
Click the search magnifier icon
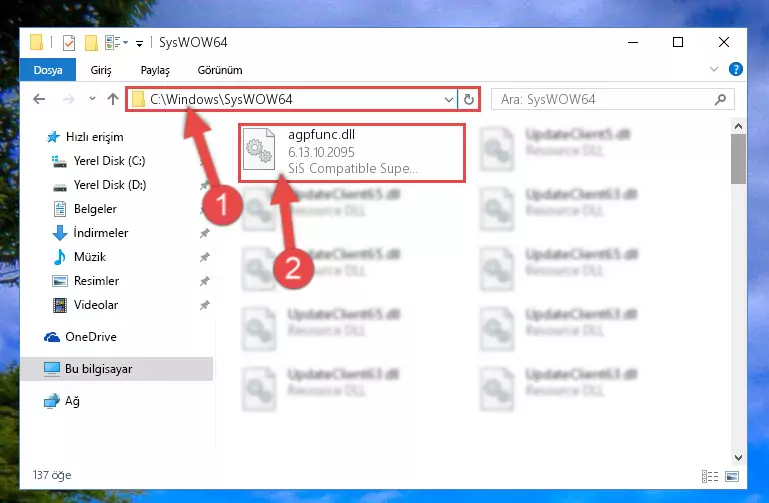[x=720, y=100]
